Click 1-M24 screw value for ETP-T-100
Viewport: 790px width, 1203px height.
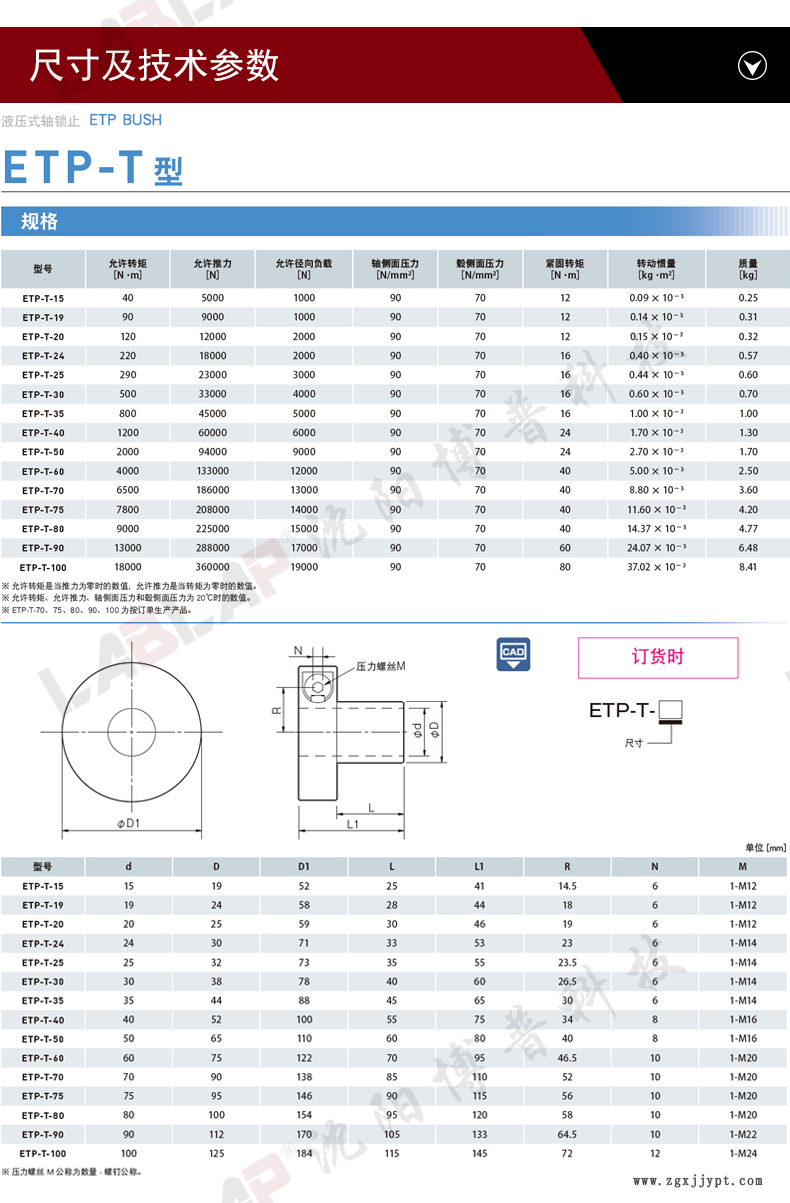coord(743,1153)
